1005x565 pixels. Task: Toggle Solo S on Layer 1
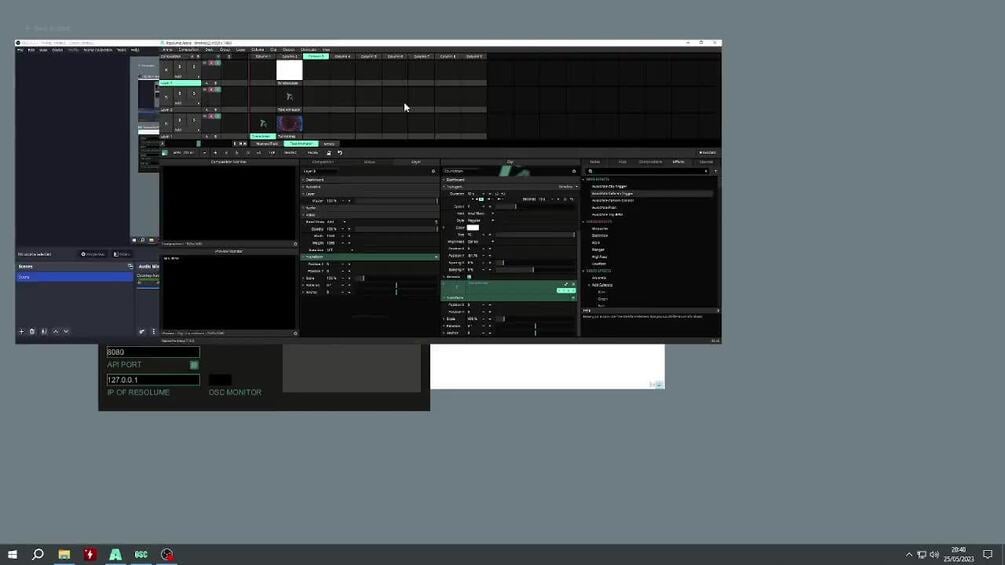pyautogui.click(x=194, y=122)
